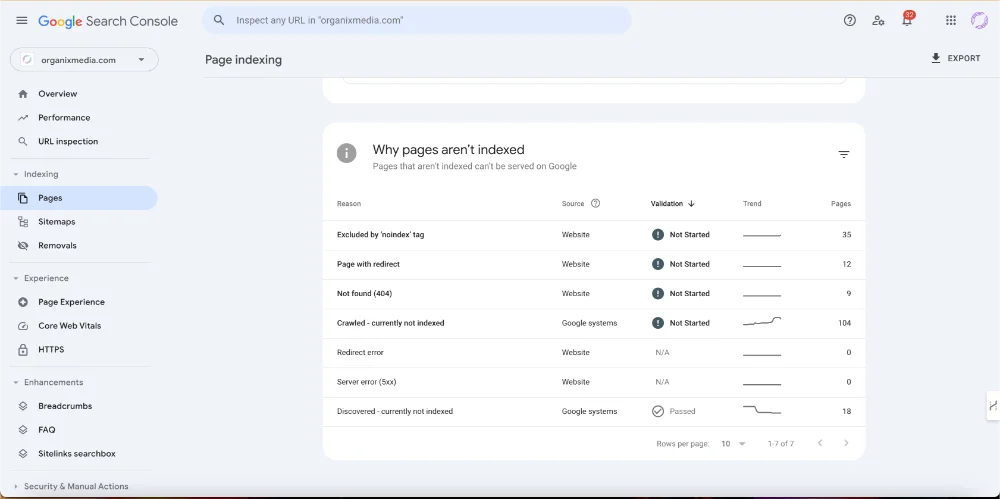This screenshot has width=1000, height=499.
Task: Select Discovered - currently not indexed text
Action: coord(395,412)
